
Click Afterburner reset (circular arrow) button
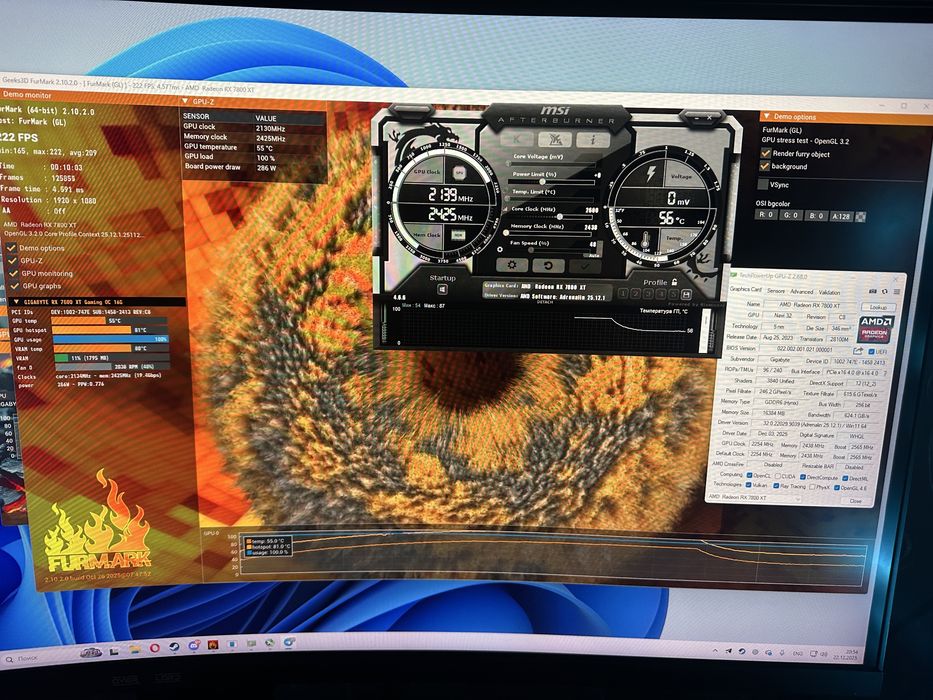[x=548, y=265]
